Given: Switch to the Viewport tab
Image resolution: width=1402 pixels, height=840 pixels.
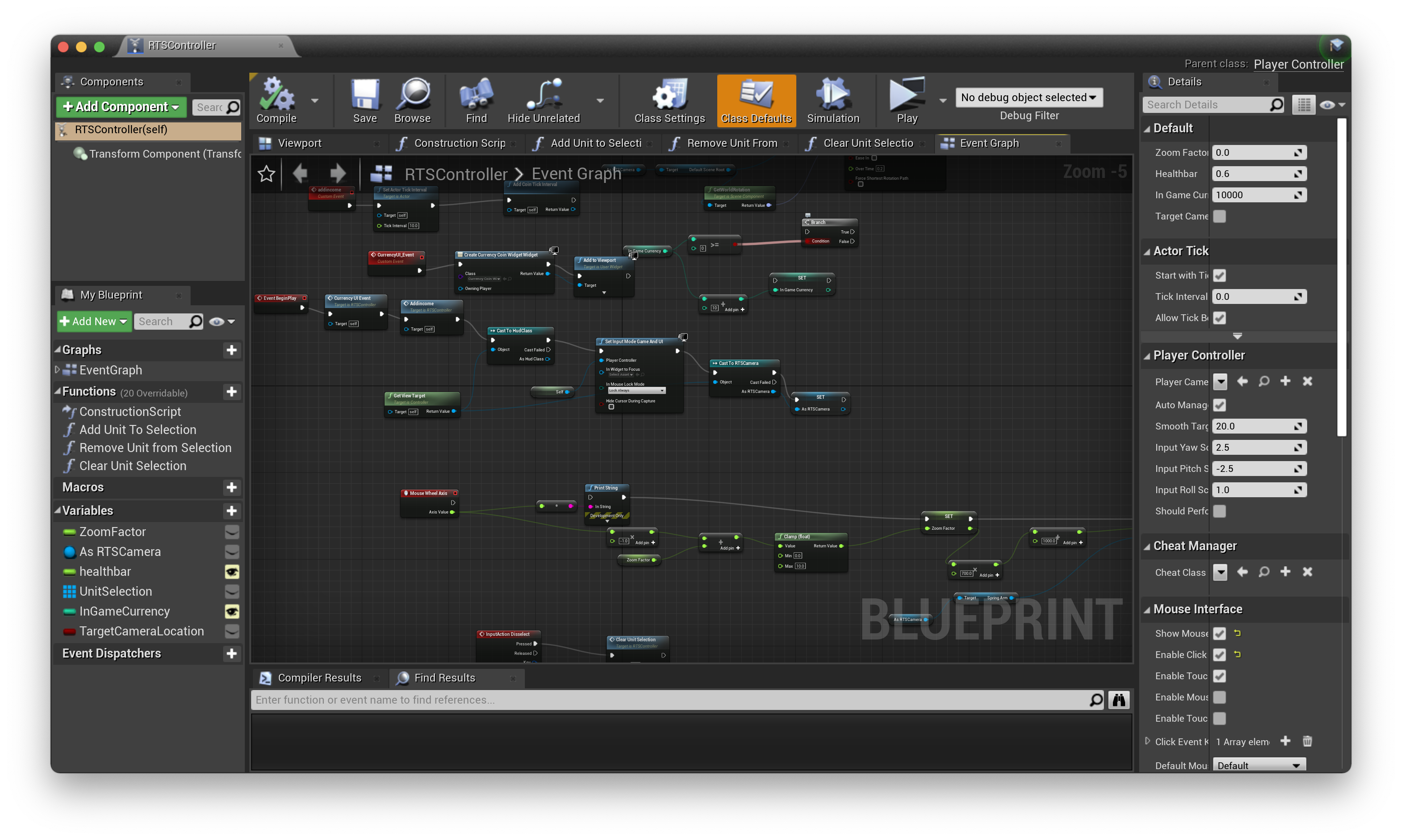Looking at the screenshot, I should 299,143.
